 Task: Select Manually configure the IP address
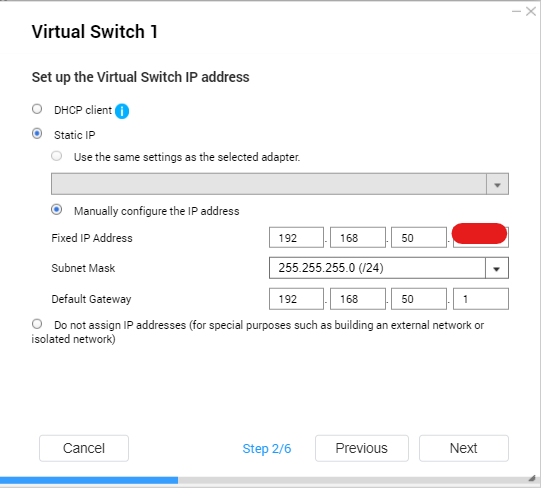(57, 210)
